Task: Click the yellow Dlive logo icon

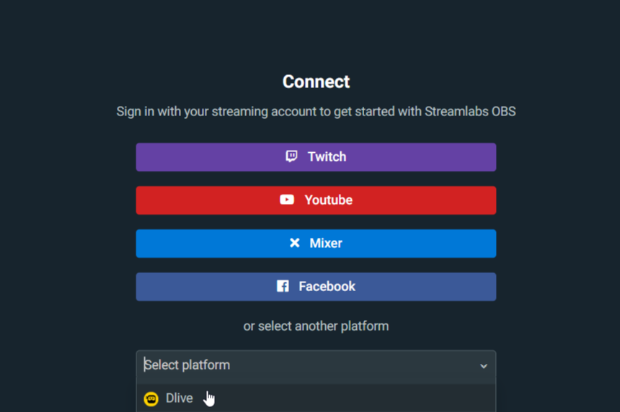Action: [x=151, y=399]
